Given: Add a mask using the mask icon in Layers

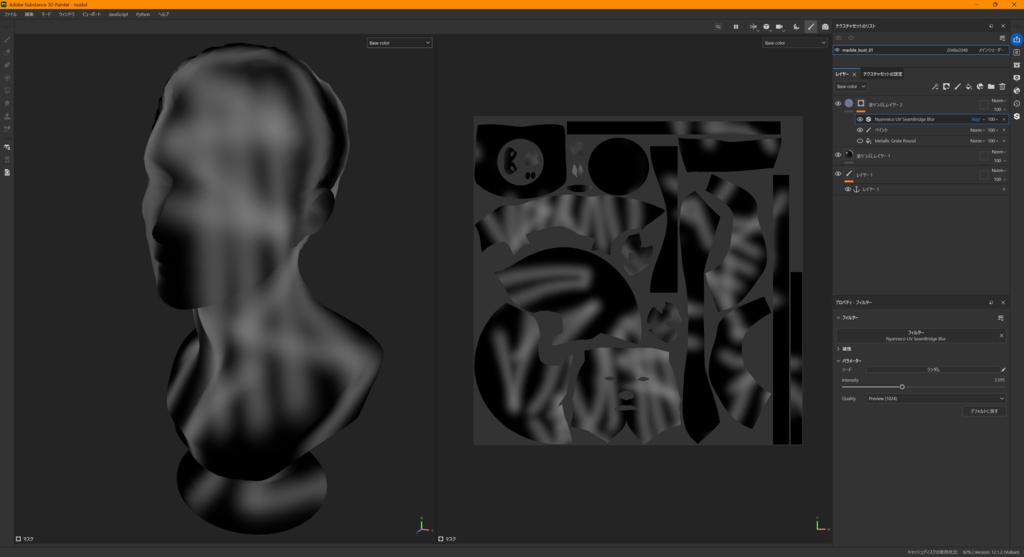Looking at the screenshot, I should (946, 86).
